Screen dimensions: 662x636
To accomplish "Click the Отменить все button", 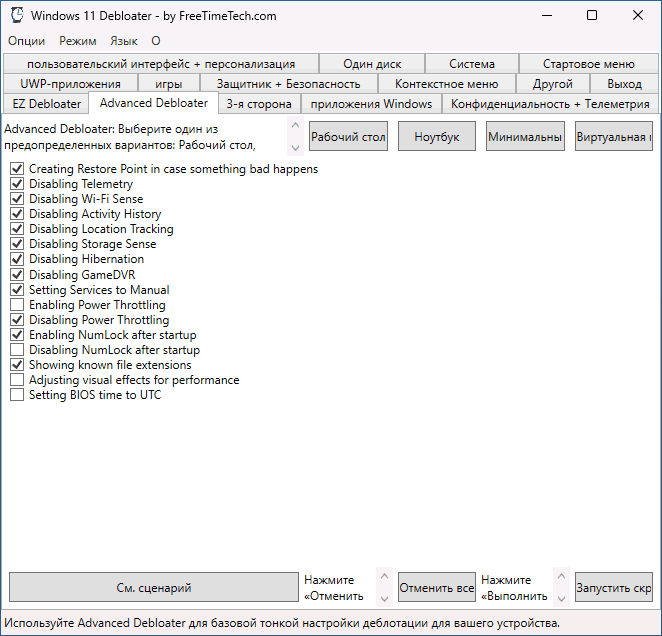I will [437, 587].
